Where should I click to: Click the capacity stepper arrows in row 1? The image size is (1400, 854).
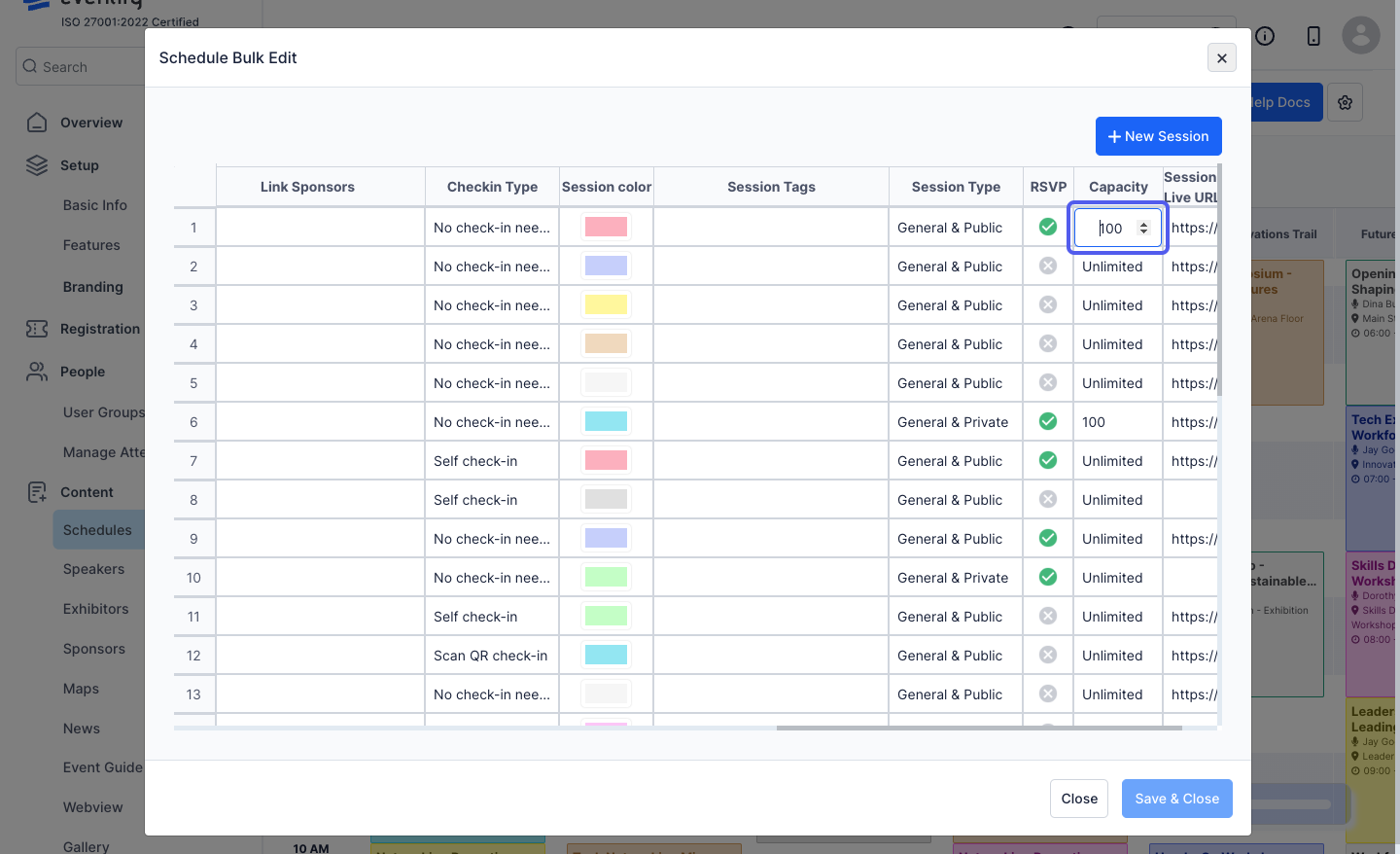tap(1143, 228)
